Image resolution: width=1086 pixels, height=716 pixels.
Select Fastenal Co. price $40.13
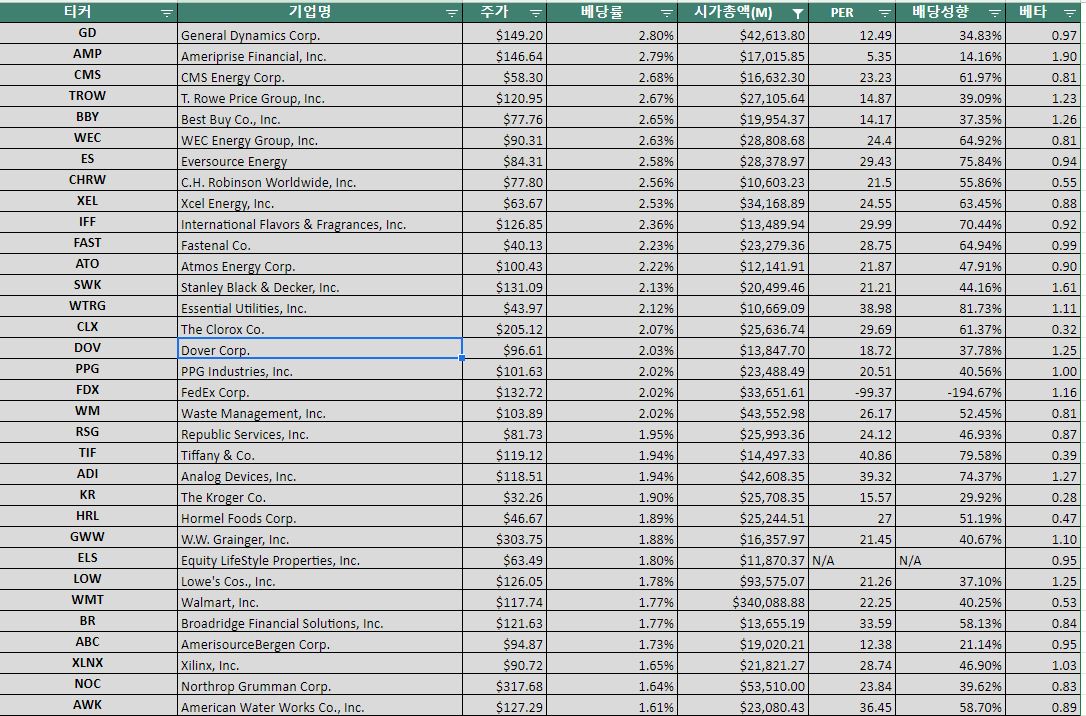pos(504,243)
